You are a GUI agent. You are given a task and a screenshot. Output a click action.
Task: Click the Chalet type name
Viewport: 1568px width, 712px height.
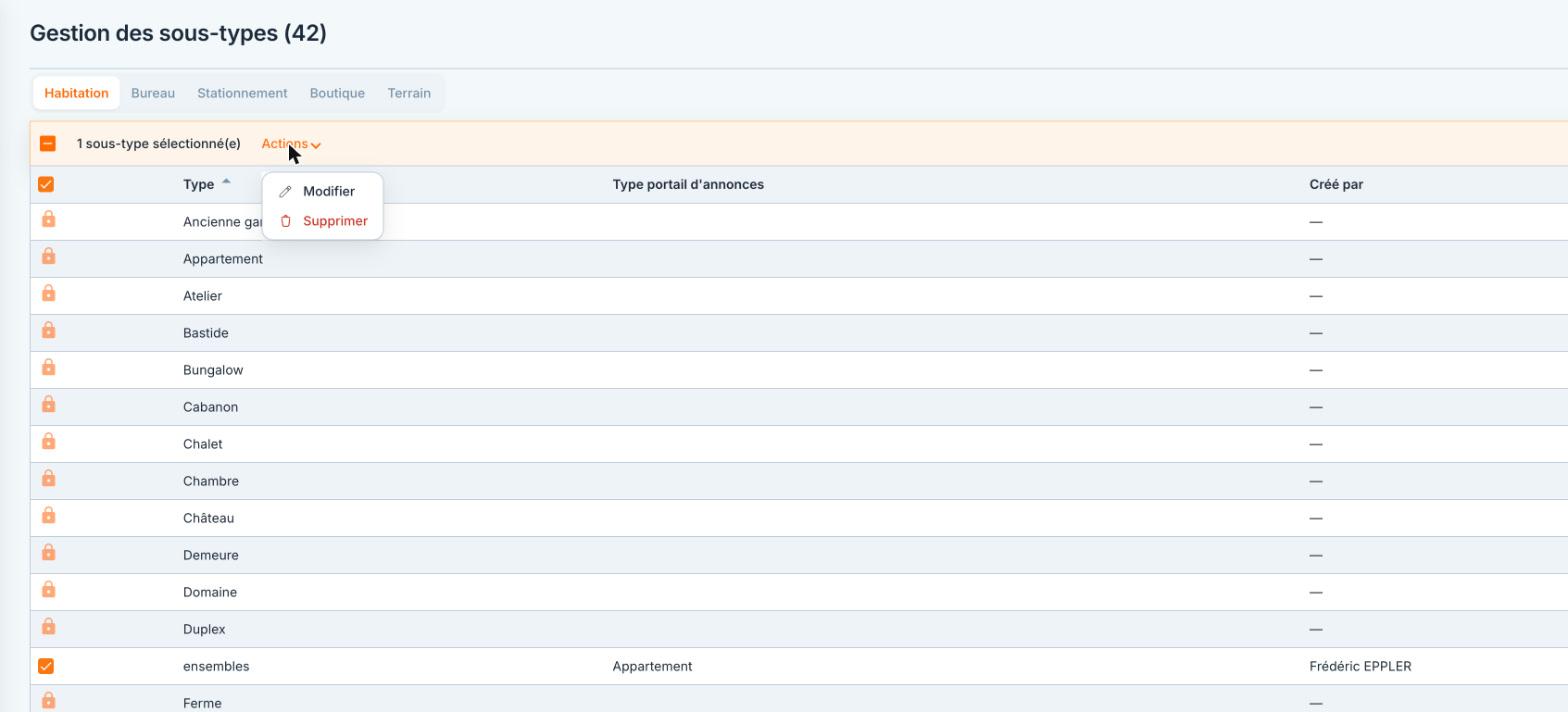pos(202,444)
